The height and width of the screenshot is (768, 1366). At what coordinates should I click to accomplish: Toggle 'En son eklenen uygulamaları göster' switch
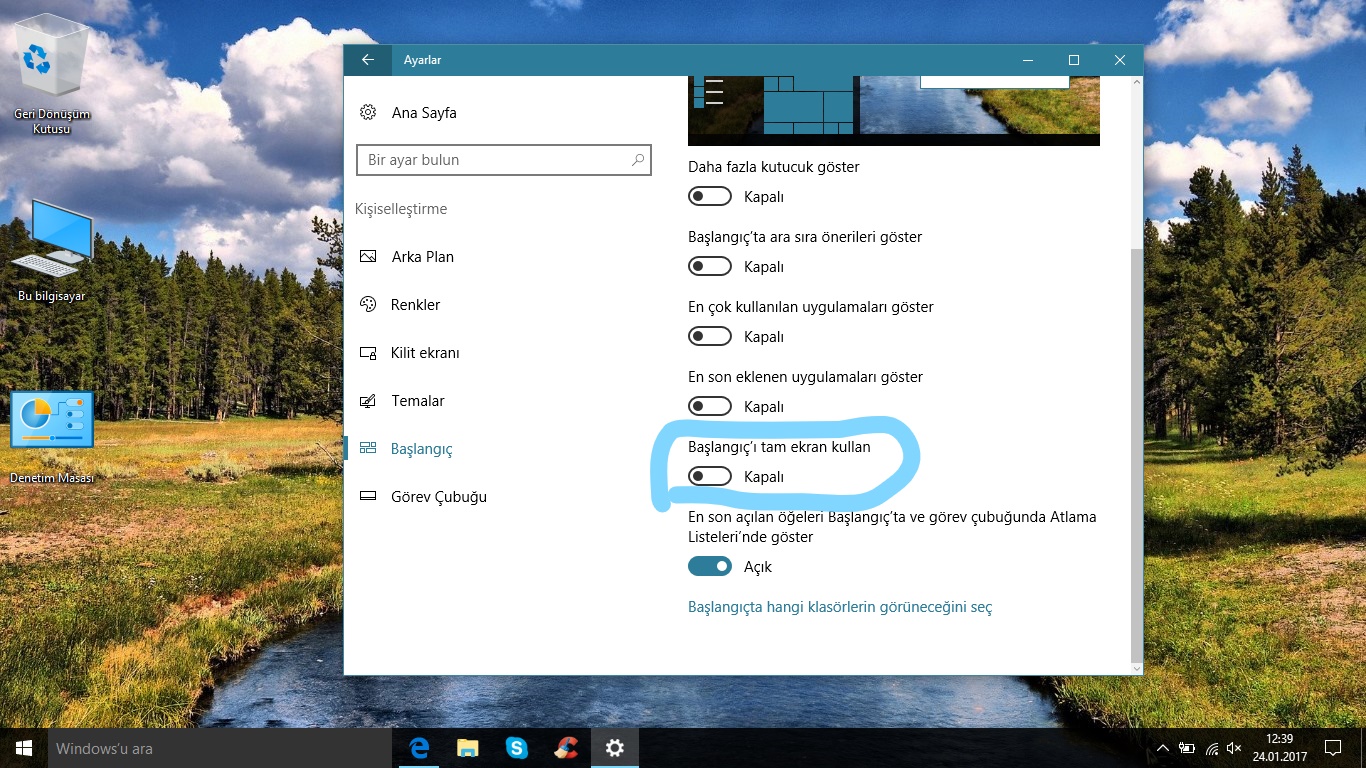(x=710, y=407)
